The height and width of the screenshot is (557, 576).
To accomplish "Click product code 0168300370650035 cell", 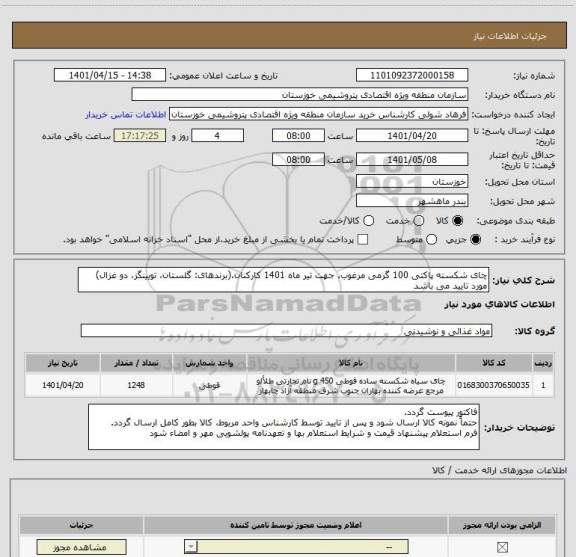I will click(x=493, y=385).
